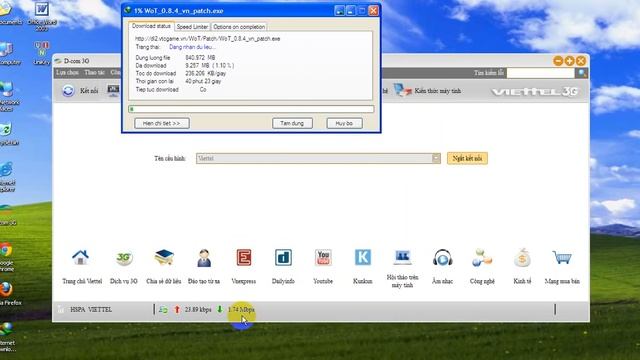Screen dimensions: 640x360
Task: Open the Âm nhạc headphones icon
Action: click(442, 258)
